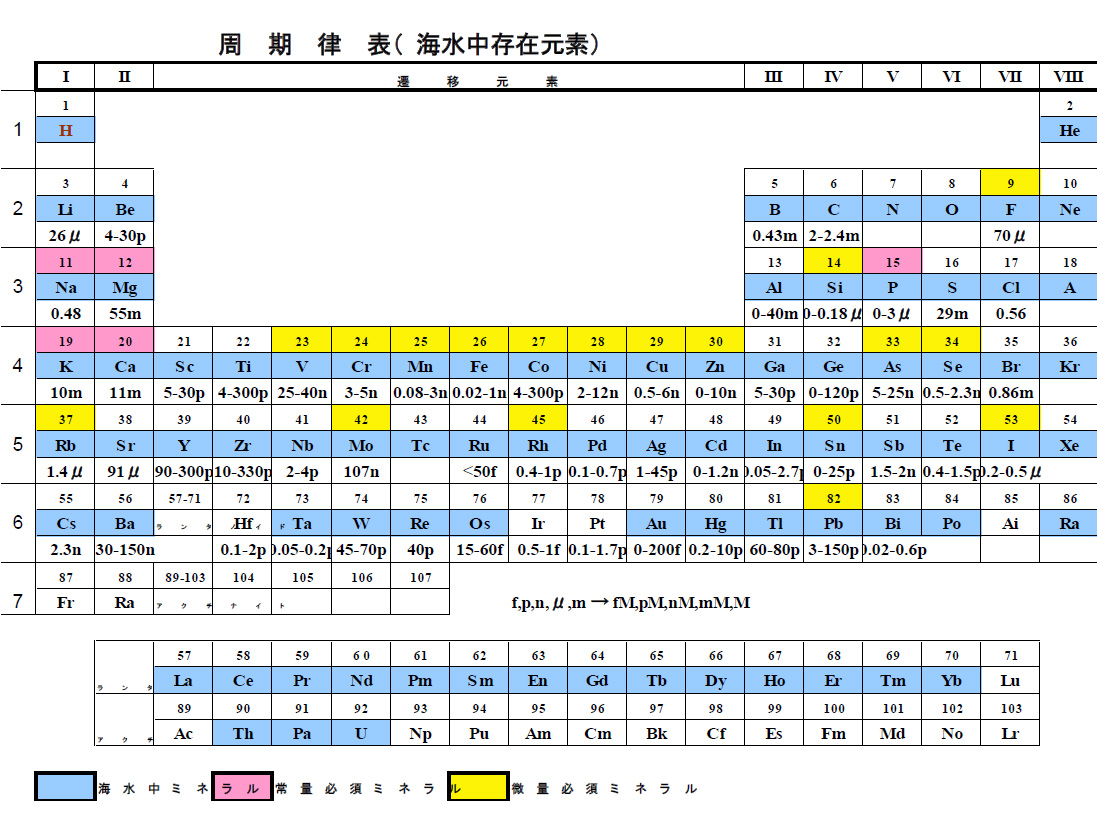
Task: Click the Li concentration value 26 μ
Action: pos(65,236)
